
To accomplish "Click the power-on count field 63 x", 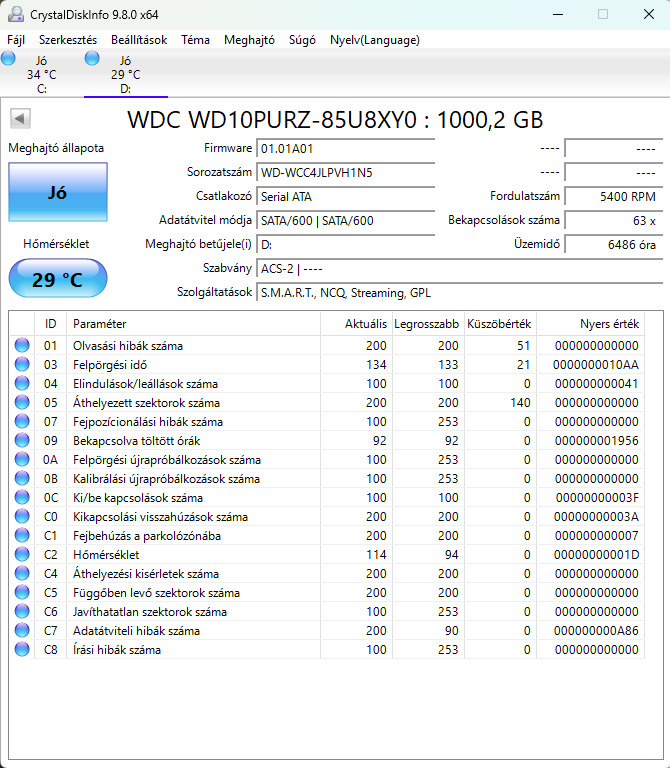I will coord(614,220).
